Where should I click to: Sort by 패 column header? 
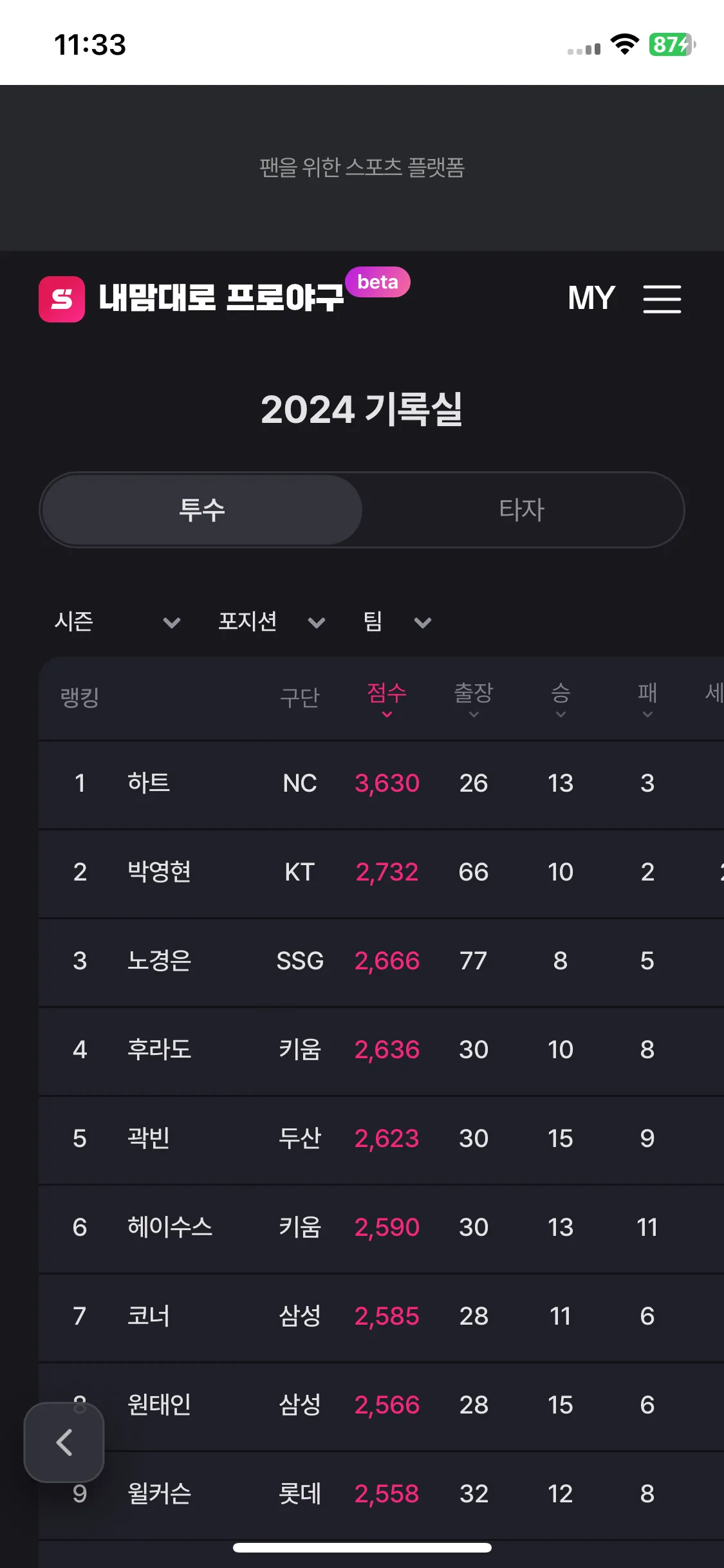[647, 699]
